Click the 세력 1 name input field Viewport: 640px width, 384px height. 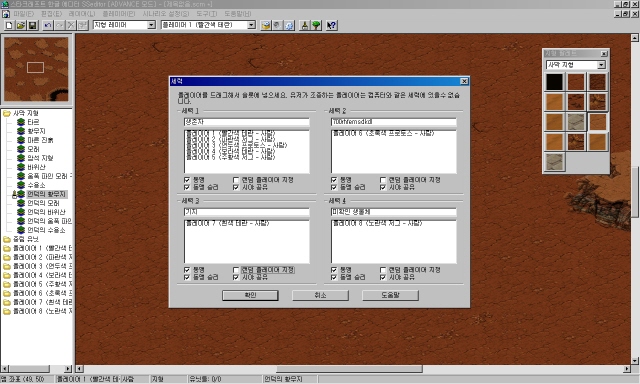[x=247, y=122]
